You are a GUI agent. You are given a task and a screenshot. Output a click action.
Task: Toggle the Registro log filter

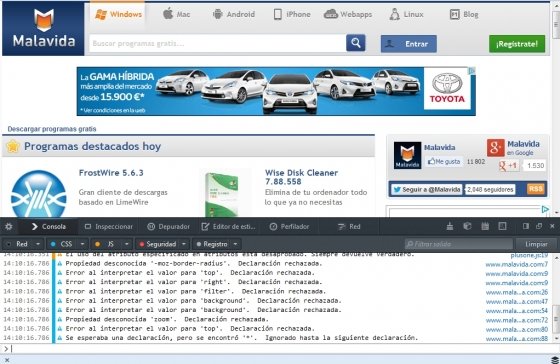pos(212,244)
